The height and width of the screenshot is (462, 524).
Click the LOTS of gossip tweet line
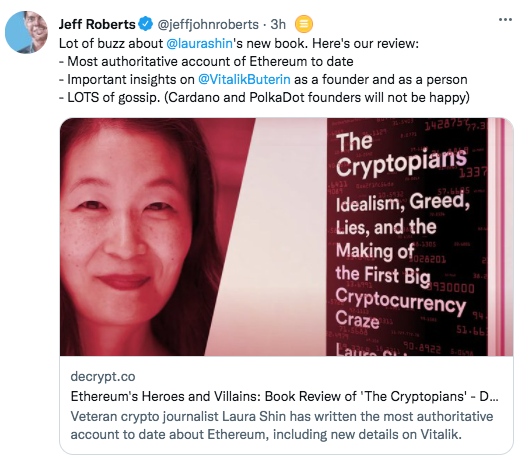264,98
